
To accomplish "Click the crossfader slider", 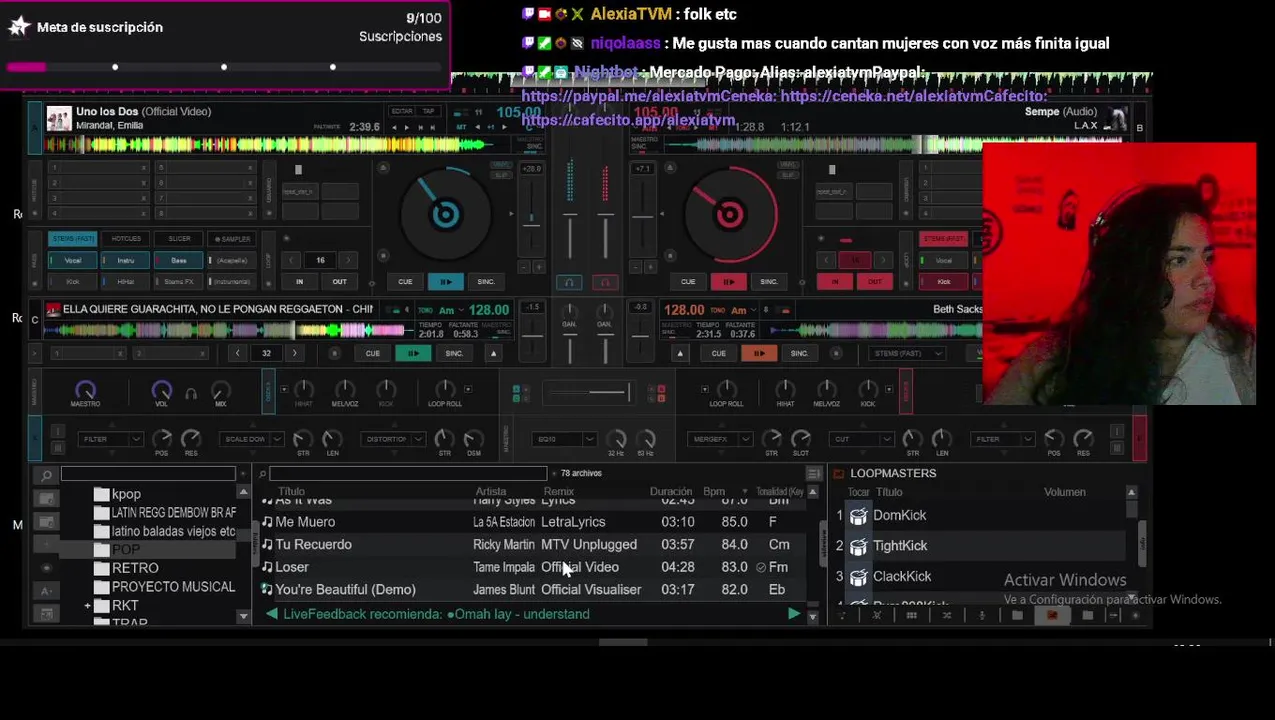I will (x=589, y=393).
